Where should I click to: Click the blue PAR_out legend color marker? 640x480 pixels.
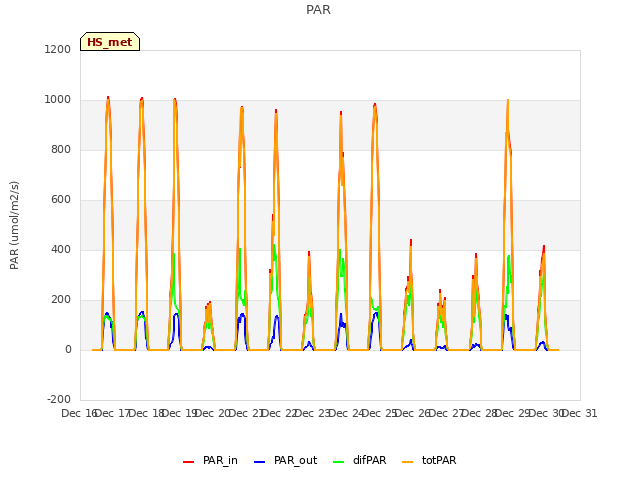coord(260,462)
